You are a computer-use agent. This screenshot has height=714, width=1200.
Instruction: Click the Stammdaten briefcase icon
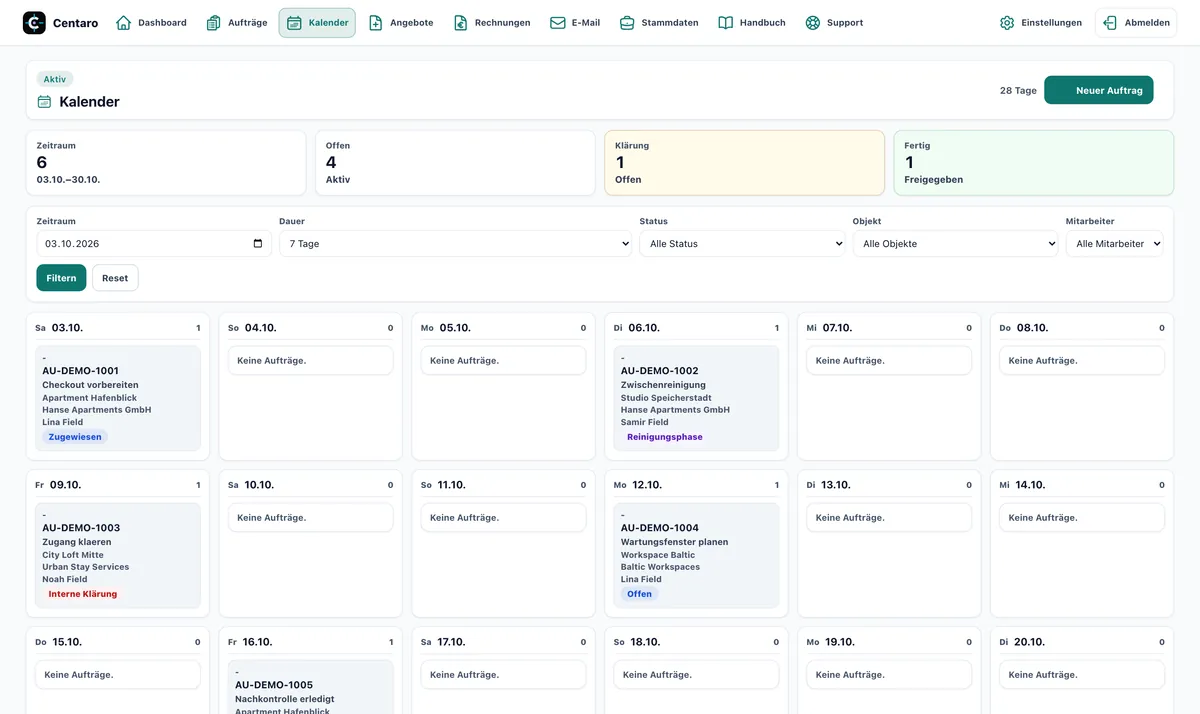[x=627, y=23]
